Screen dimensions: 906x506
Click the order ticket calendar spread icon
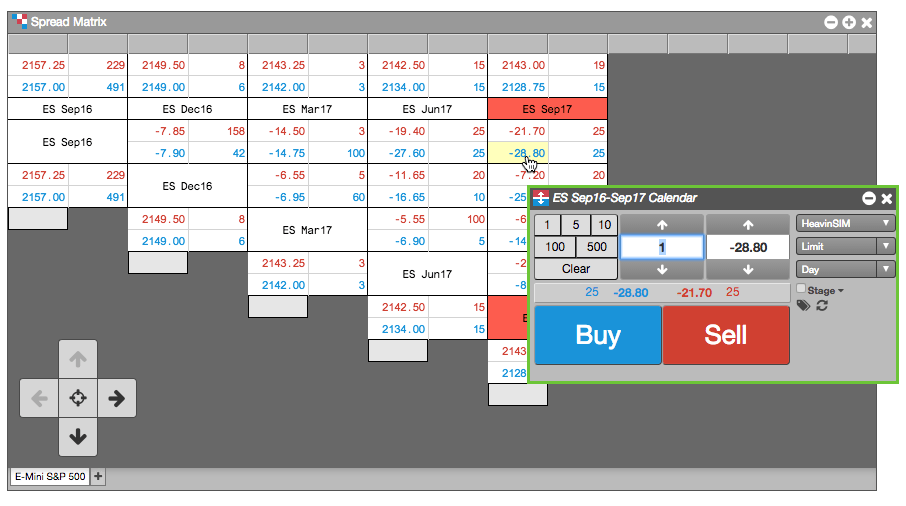click(541, 198)
